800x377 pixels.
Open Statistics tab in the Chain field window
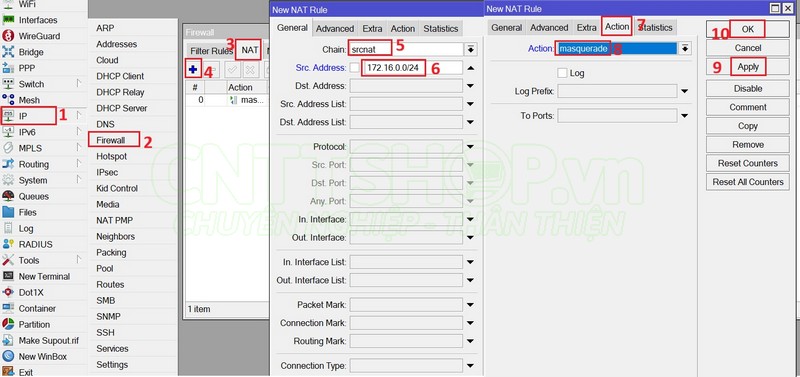pyautogui.click(x=441, y=29)
